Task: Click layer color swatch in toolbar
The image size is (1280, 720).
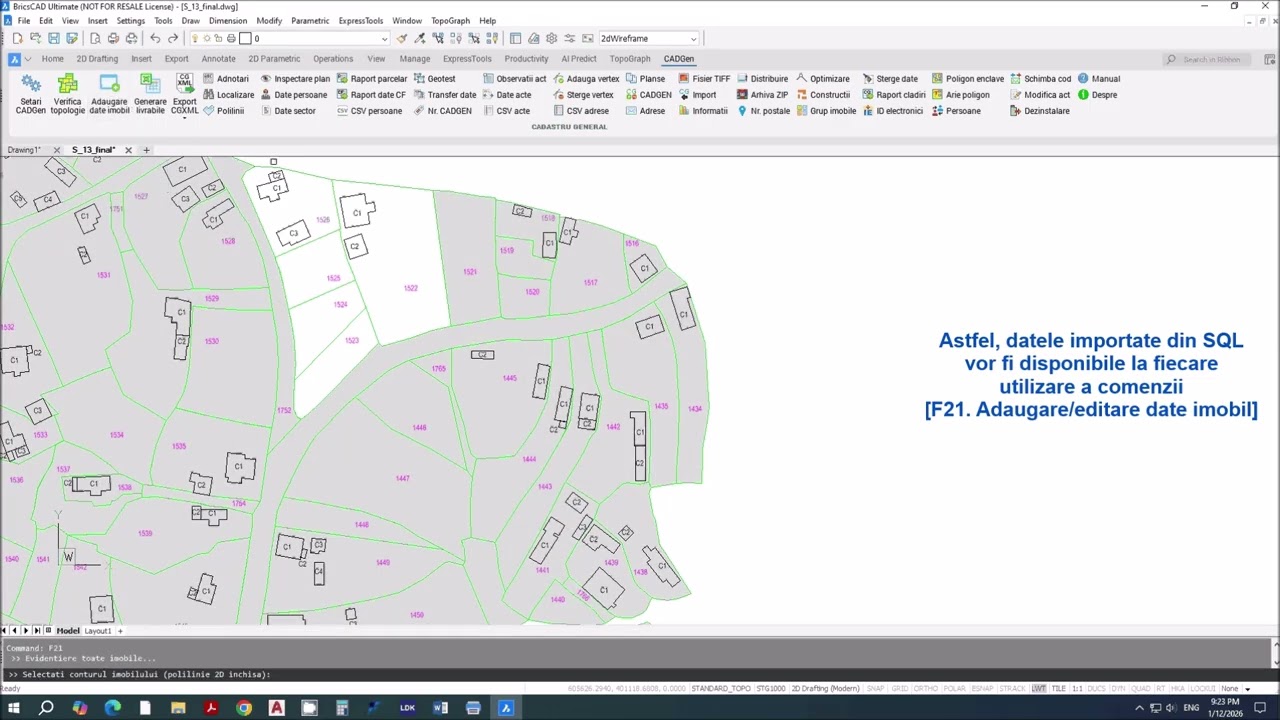Action: [x=245, y=38]
